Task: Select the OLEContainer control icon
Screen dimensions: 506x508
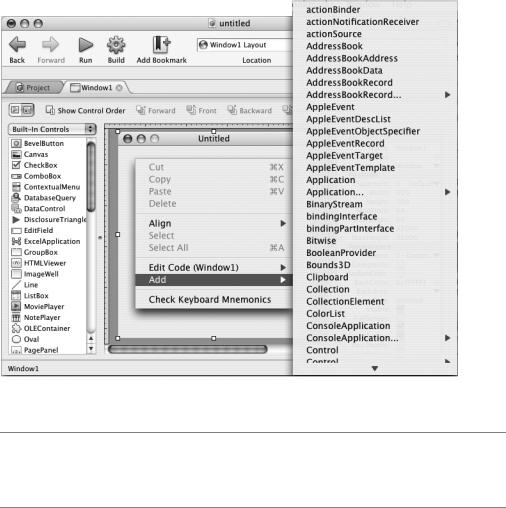Action: (x=16, y=328)
